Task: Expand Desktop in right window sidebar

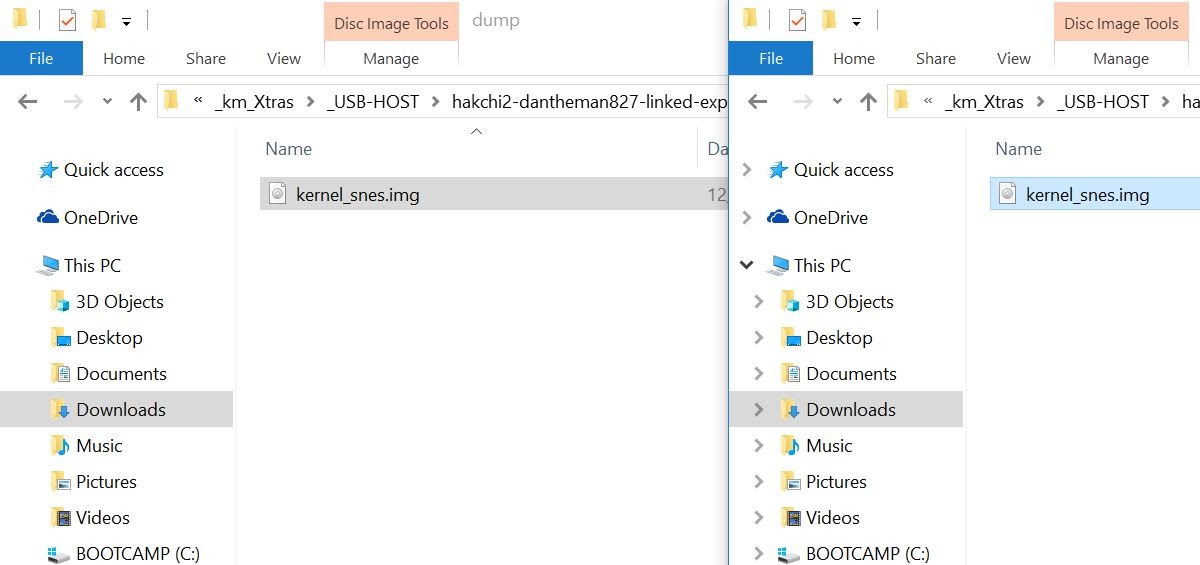Action: coord(759,338)
